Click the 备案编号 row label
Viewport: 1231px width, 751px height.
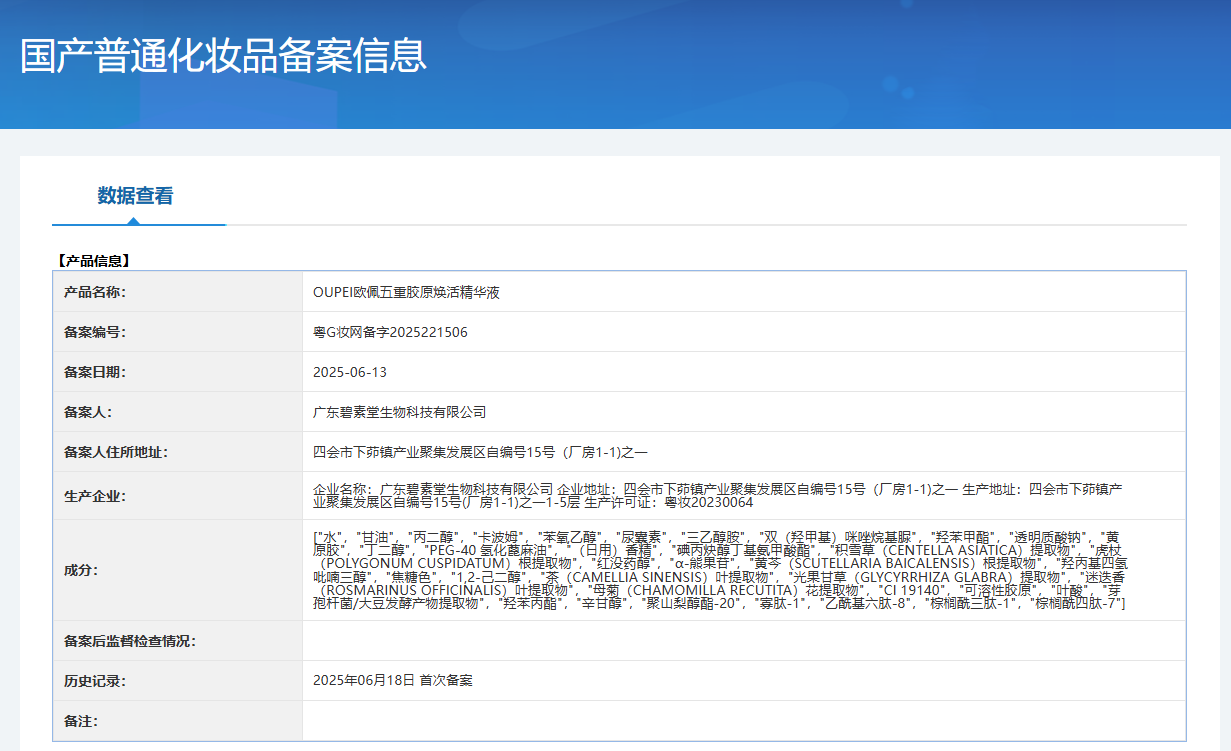click(95, 332)
